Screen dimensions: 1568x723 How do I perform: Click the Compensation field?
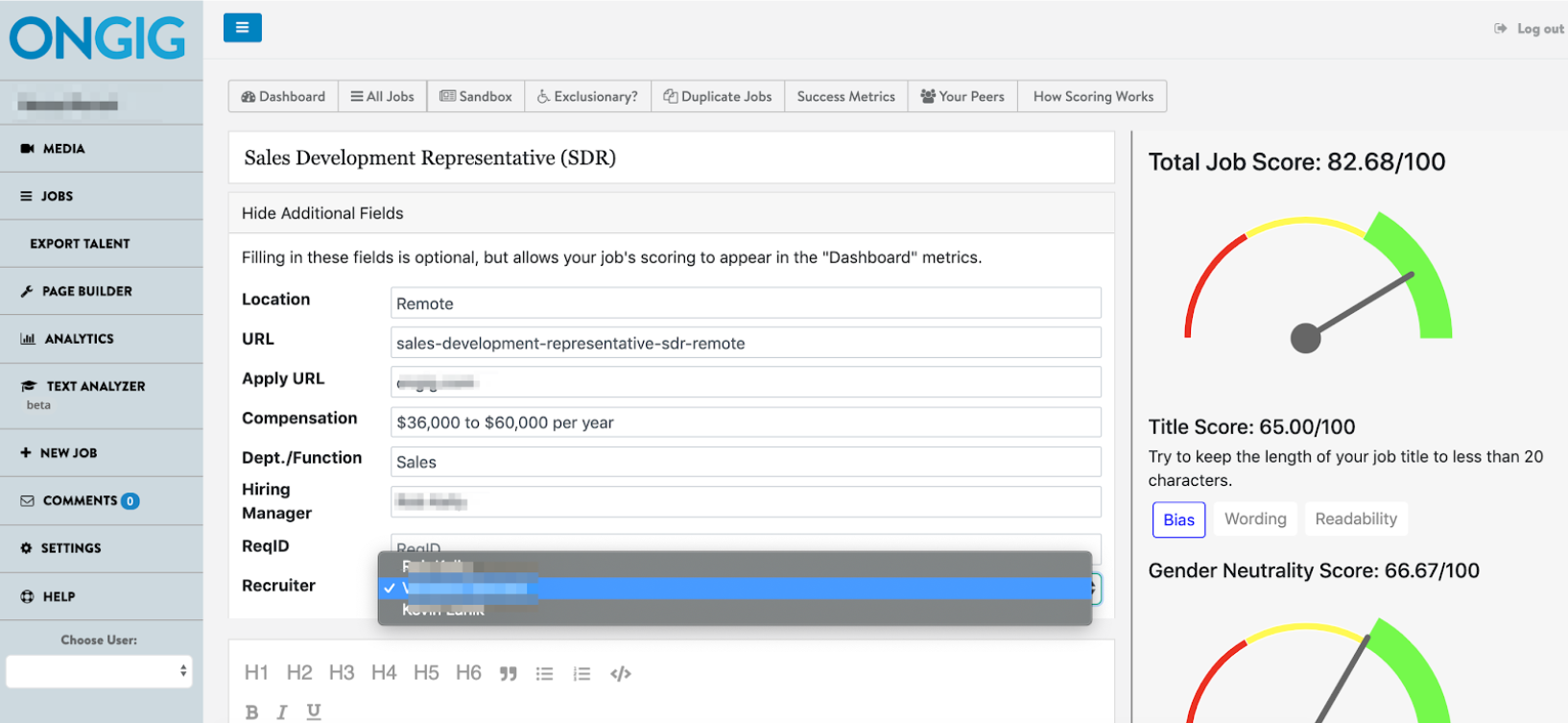746,422
